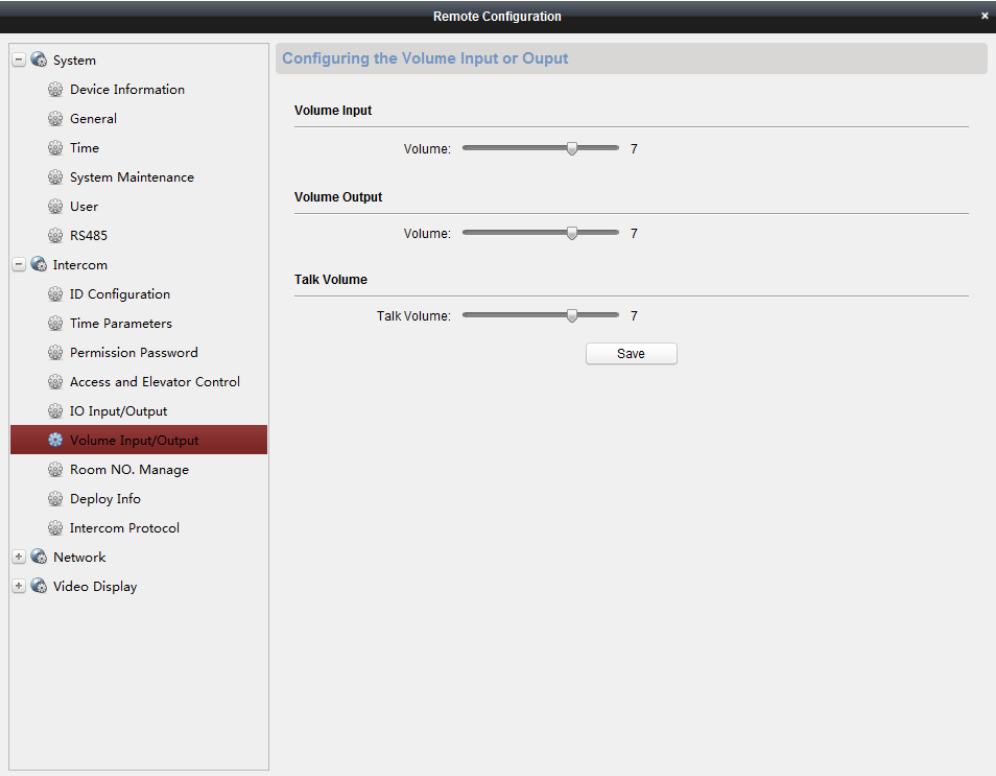Click the gear icon beside Room NO. Manage
The image size is (996, 776).
[x=55, y=469]
